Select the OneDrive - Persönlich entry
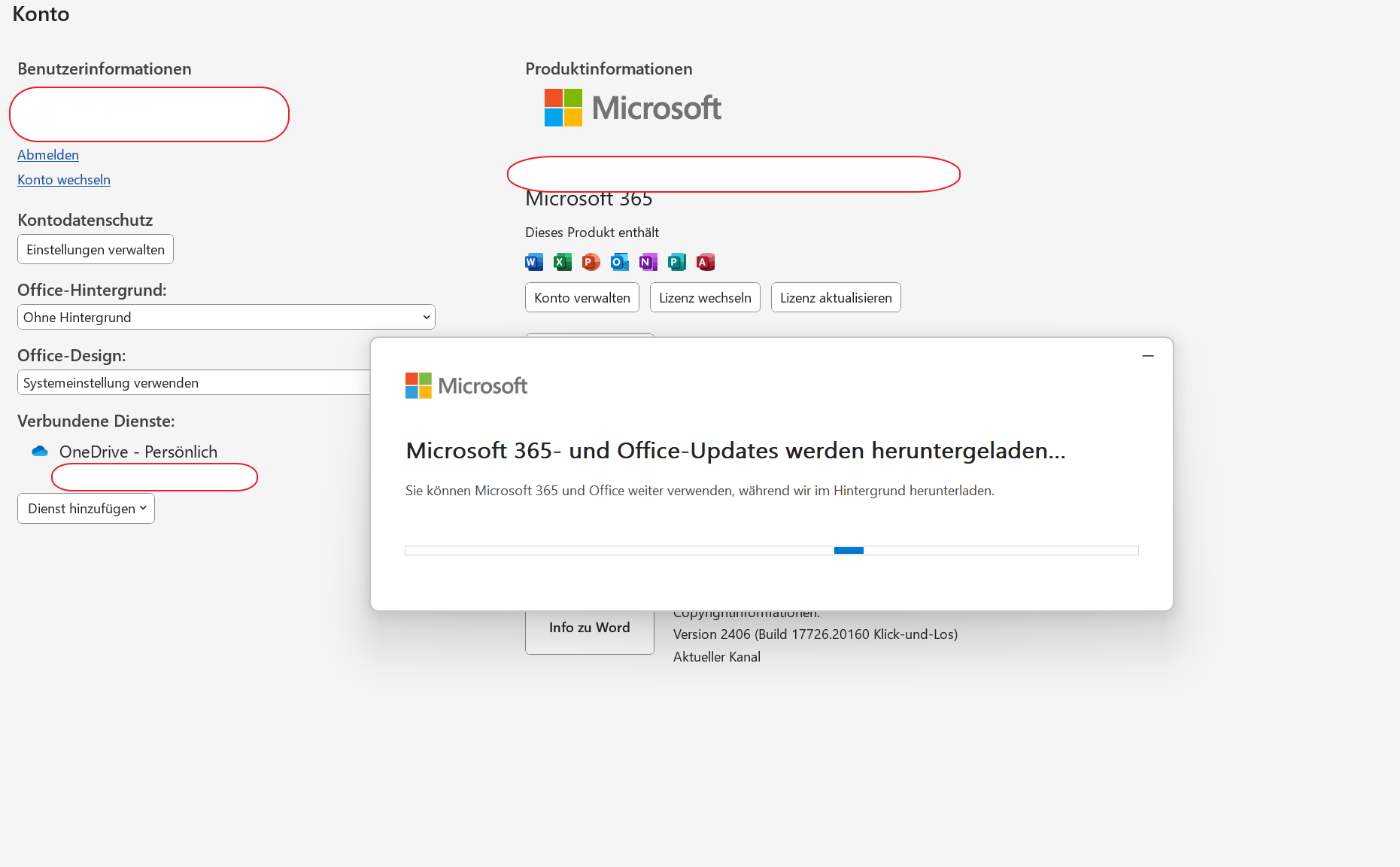Screen dimensions: 1400x867 [138, 452]
